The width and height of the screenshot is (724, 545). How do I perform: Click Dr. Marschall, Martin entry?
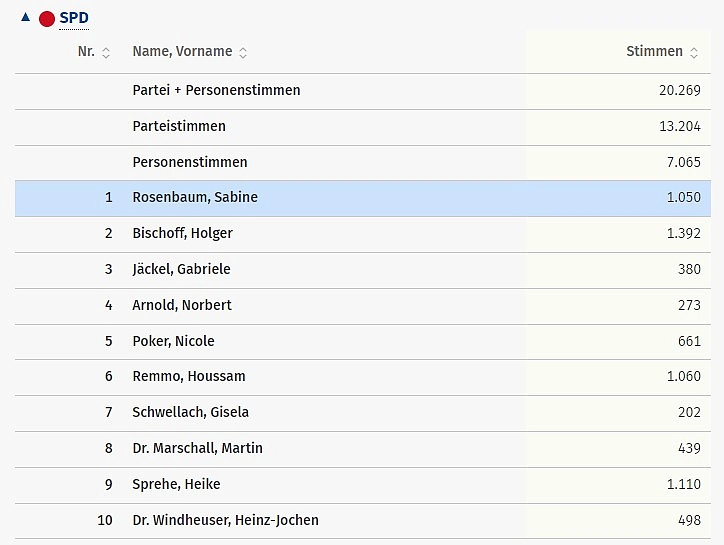pyautogui.click(x=197, y=448)
